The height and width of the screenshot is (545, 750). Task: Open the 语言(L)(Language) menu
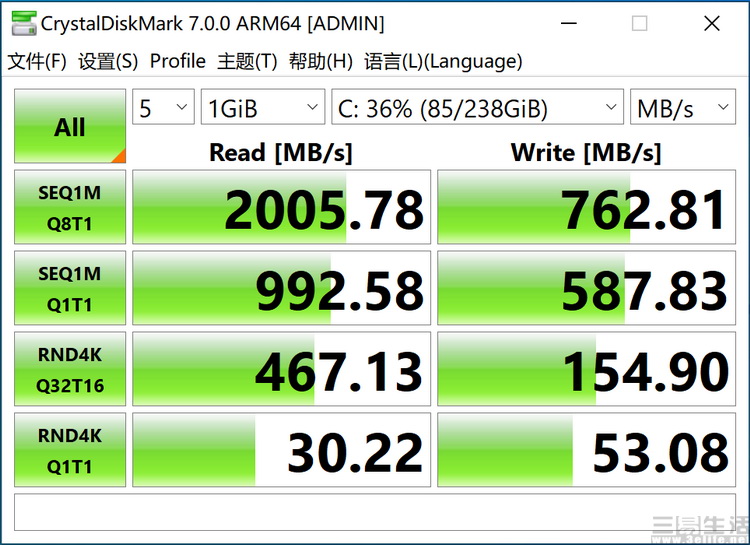point(443,61)
